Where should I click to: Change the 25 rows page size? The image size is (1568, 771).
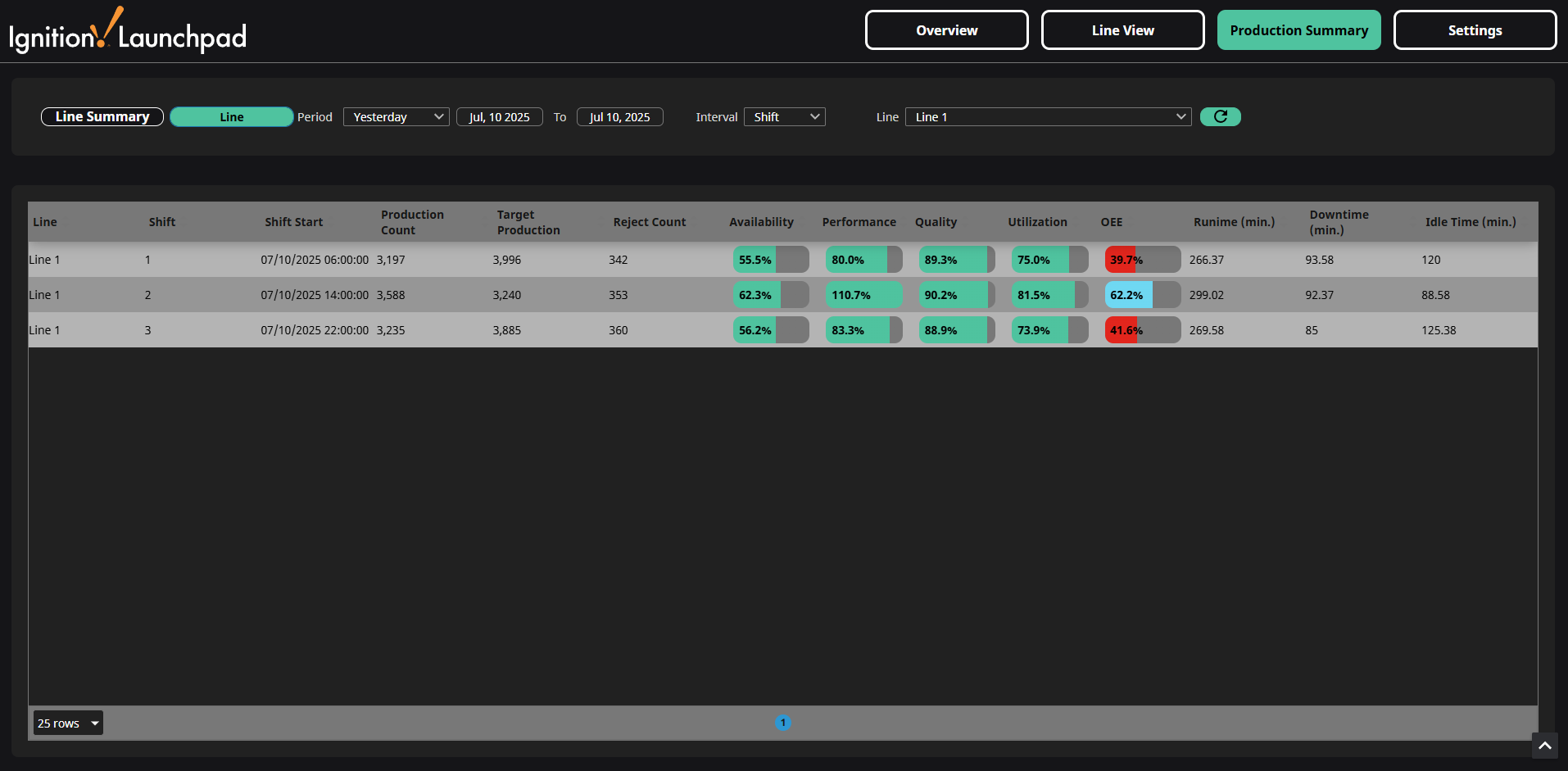coord(68,723)
